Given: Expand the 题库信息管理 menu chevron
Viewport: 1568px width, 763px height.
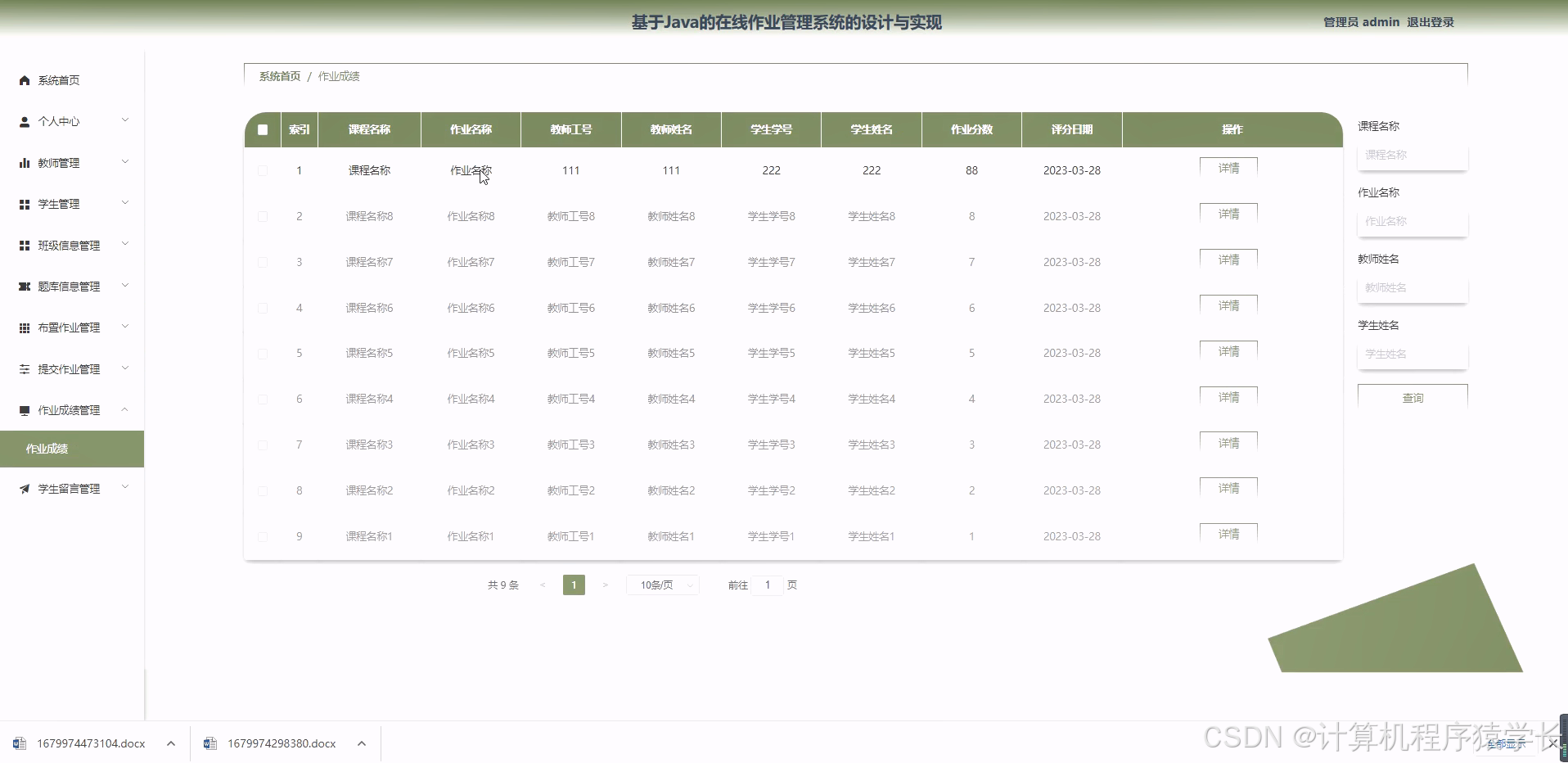Looking at the screenshot, I should (125, 285).
